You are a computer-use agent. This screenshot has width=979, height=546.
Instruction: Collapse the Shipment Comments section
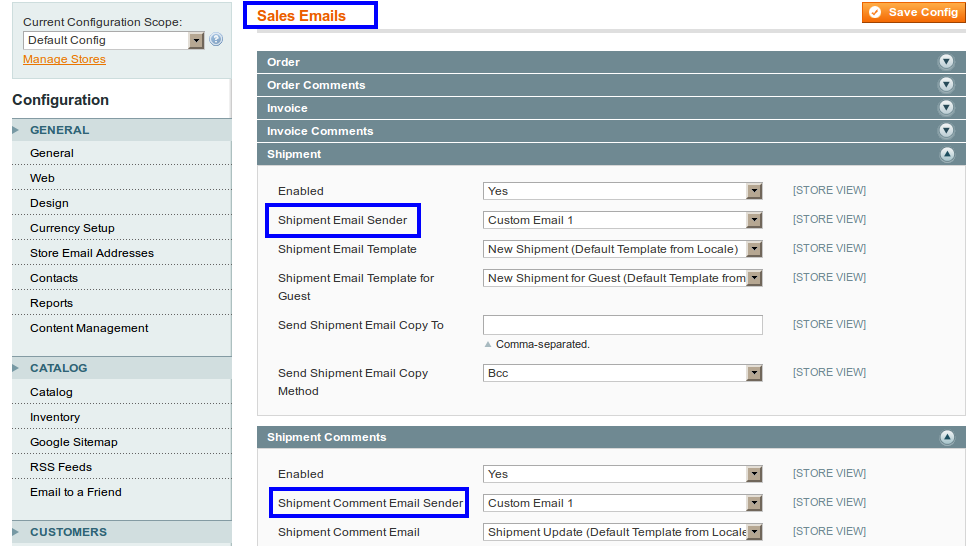coord(611,437)
